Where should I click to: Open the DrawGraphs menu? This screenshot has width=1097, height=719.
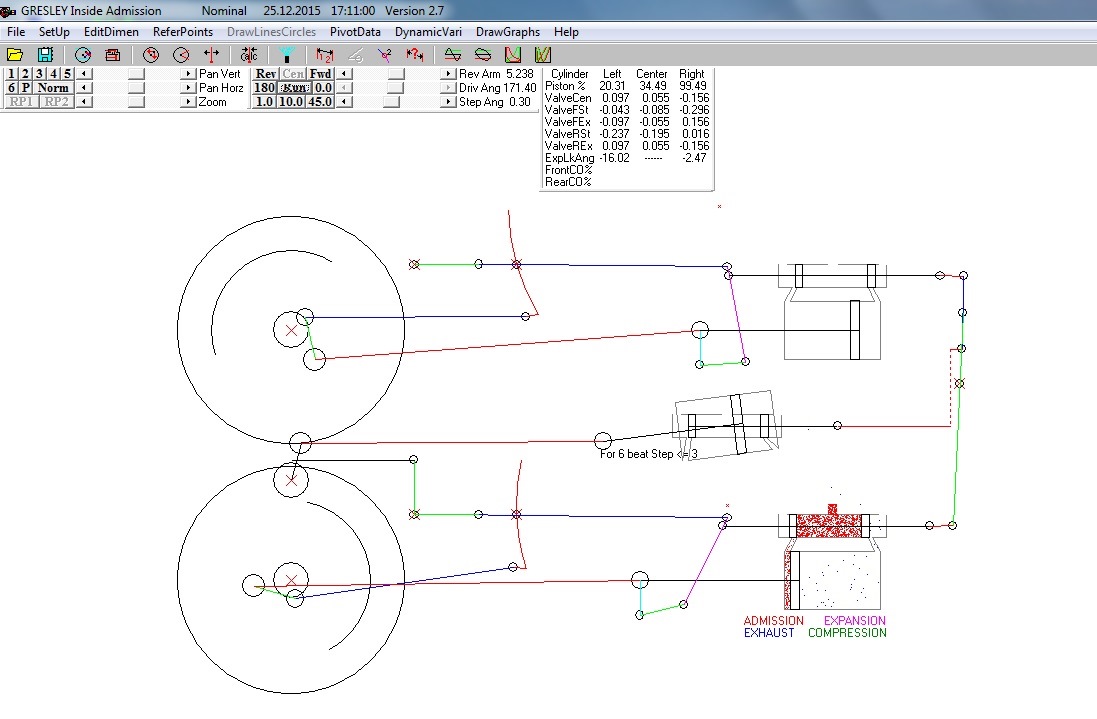pos(508,32)
